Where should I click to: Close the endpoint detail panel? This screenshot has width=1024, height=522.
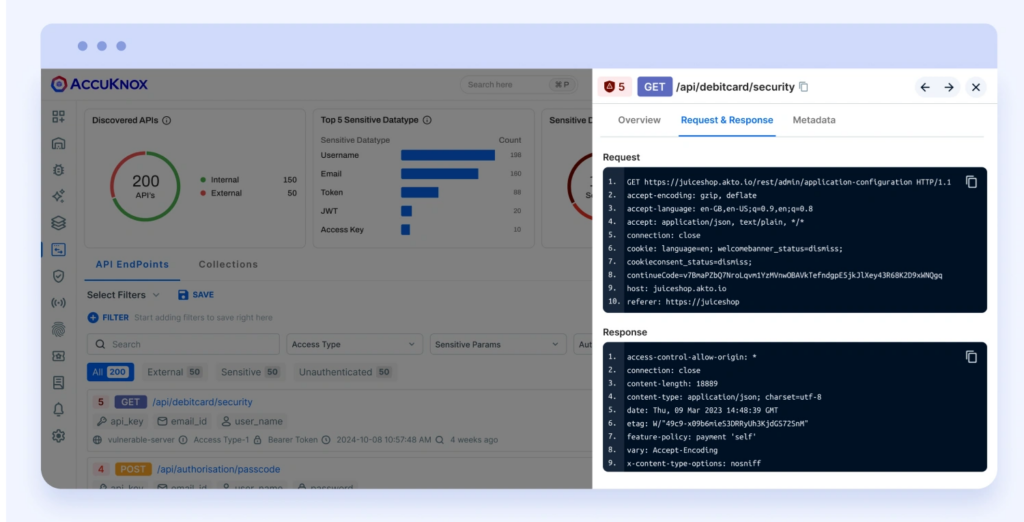[976, 87]
